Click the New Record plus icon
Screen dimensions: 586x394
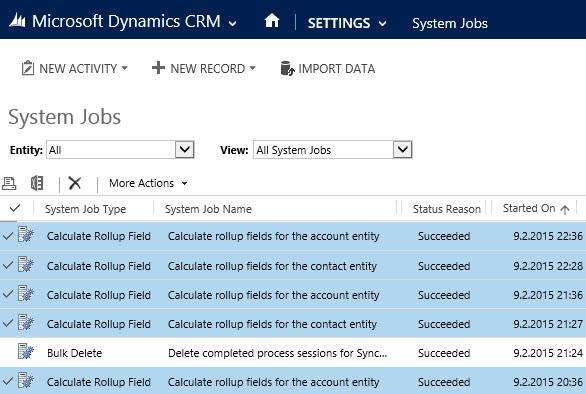tap(158, 68)
